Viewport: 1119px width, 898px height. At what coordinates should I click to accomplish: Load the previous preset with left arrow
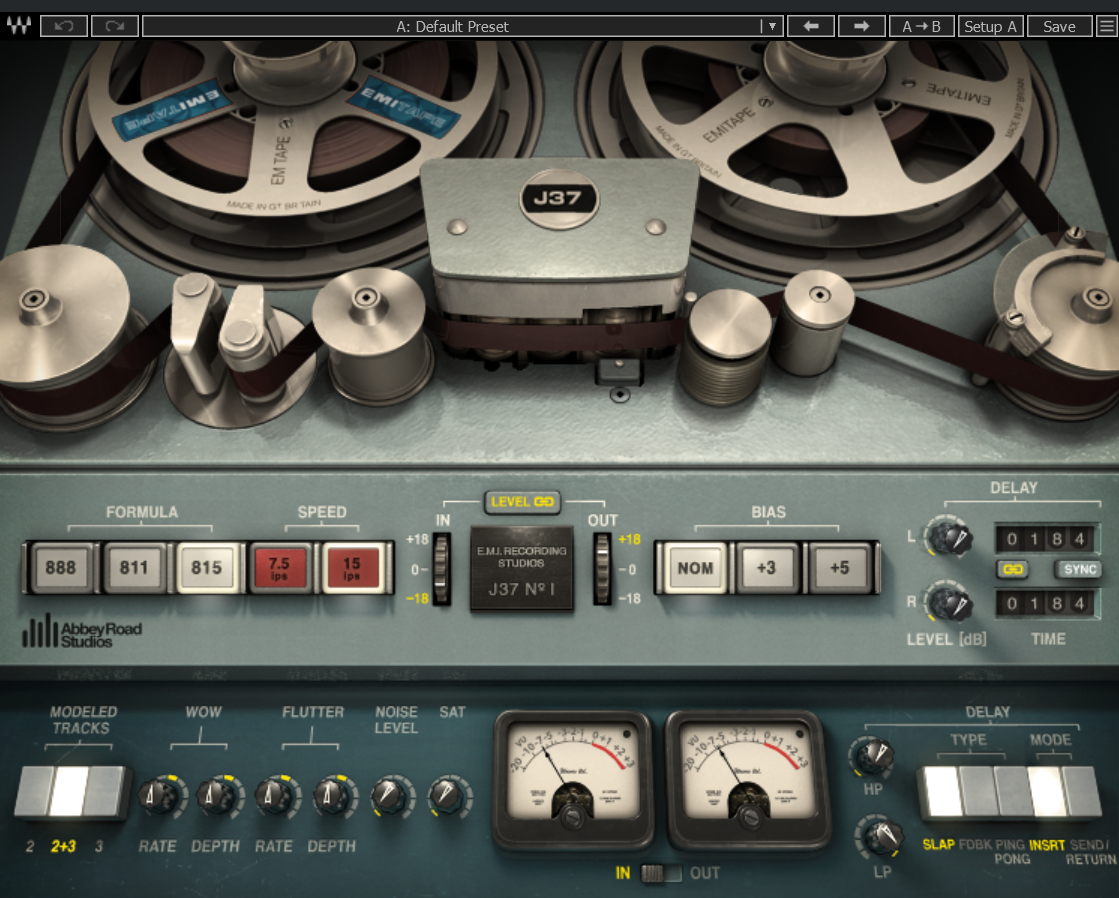[811, 26]
